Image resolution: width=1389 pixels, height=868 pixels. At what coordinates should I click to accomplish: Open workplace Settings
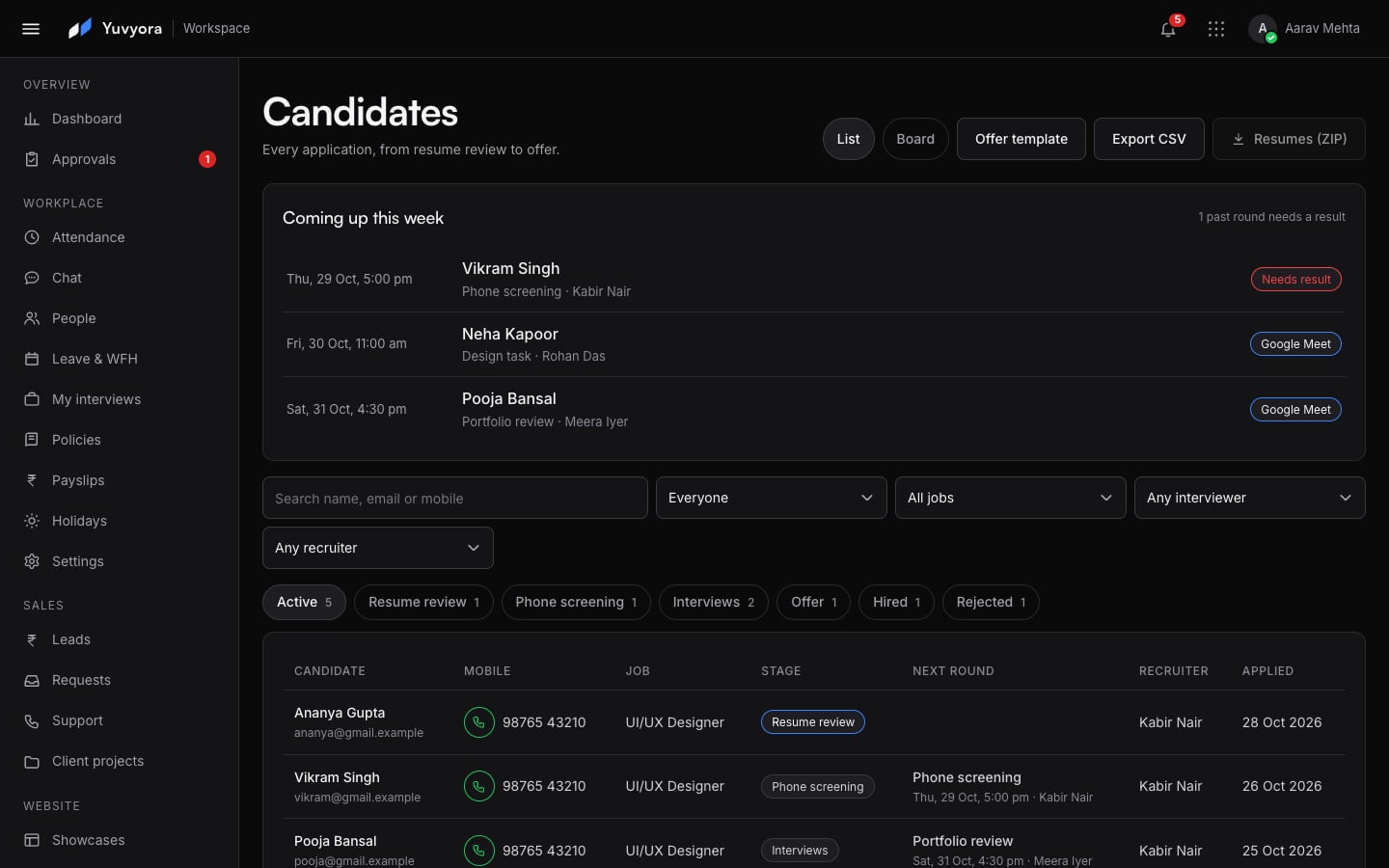(120, 561)
